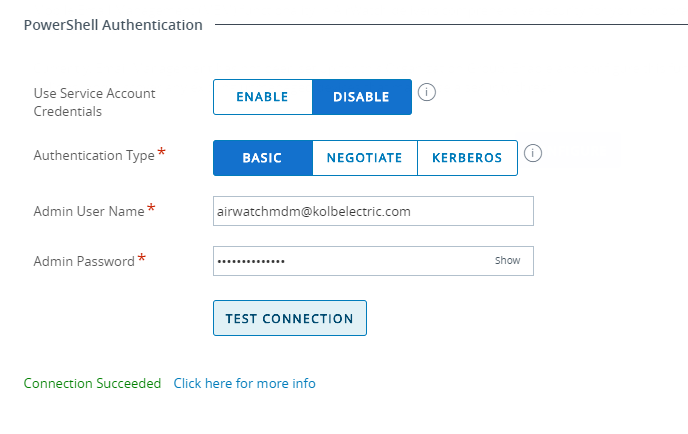Choose BASIC authentication type
This screenshot has height=434, width=688.
pyautogui.click(x=262, y=158)
